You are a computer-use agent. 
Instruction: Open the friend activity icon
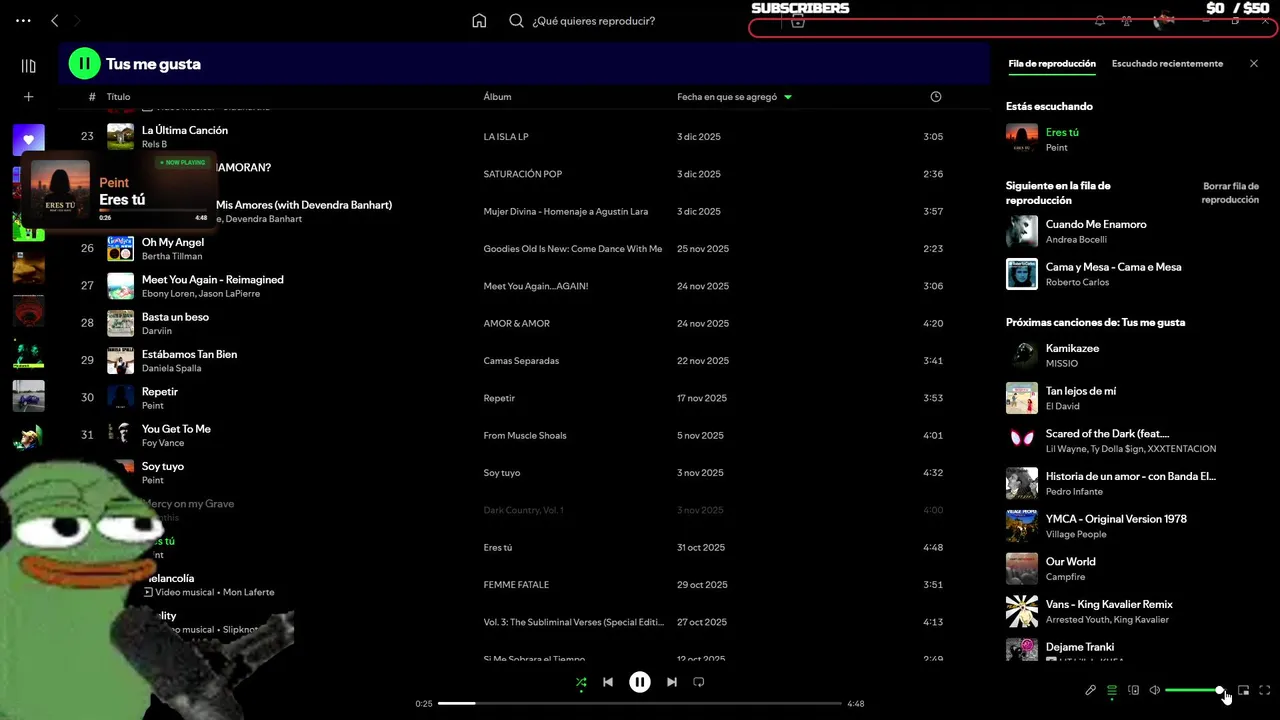click(x=1126, y=20)
